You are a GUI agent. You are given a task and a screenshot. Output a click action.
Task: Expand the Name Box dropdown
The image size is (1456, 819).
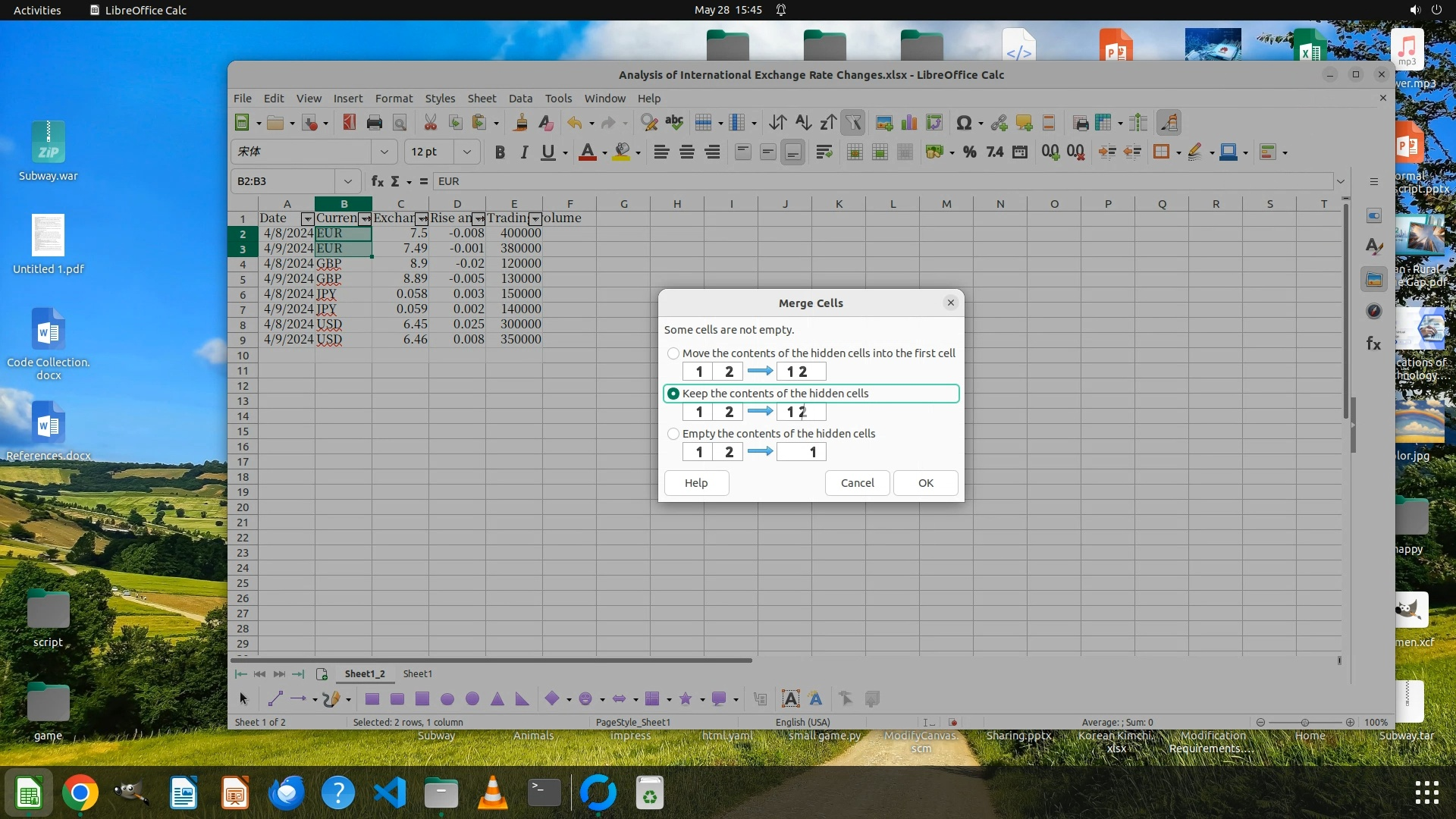click(x=347, y=181)
